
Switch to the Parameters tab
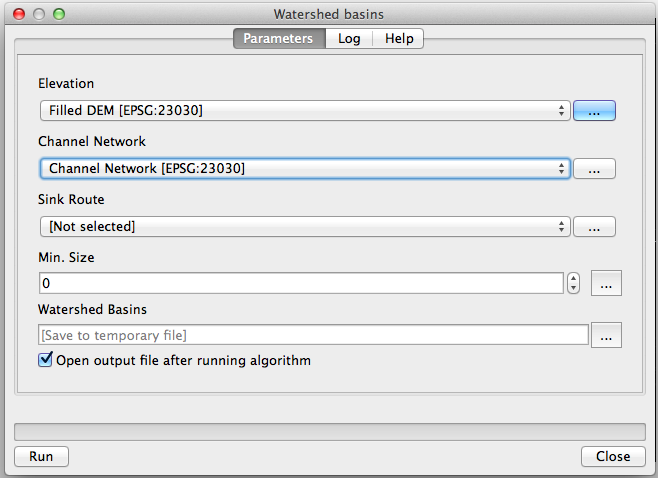[x=279, y=39]
